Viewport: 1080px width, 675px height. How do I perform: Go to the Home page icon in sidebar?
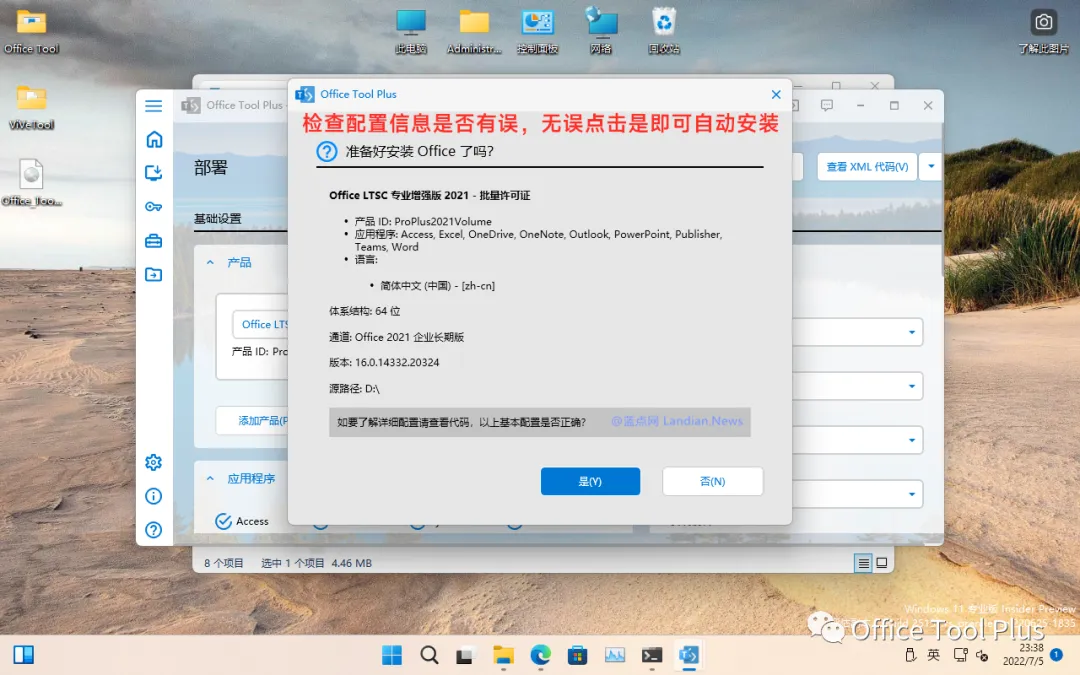click(154, 139)
